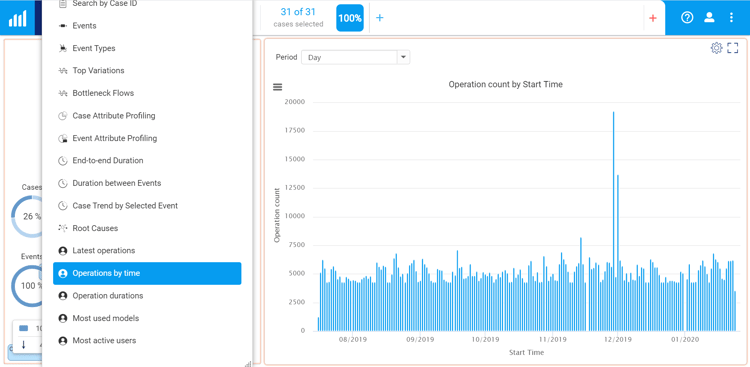The image size is (750, 367).
Task: Click 31 of 31 cases selected
Action: point(298,18)
